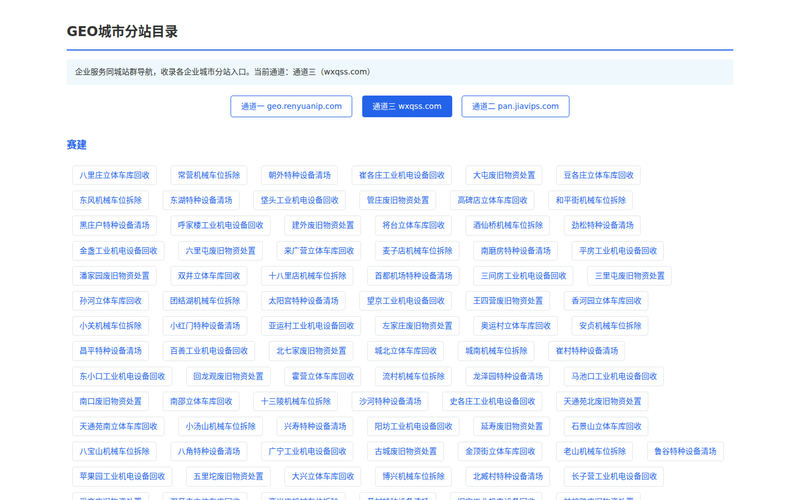Click 南口废旧物资处置 link
This screenshot has width=800, height=500.
click(110, 401)
